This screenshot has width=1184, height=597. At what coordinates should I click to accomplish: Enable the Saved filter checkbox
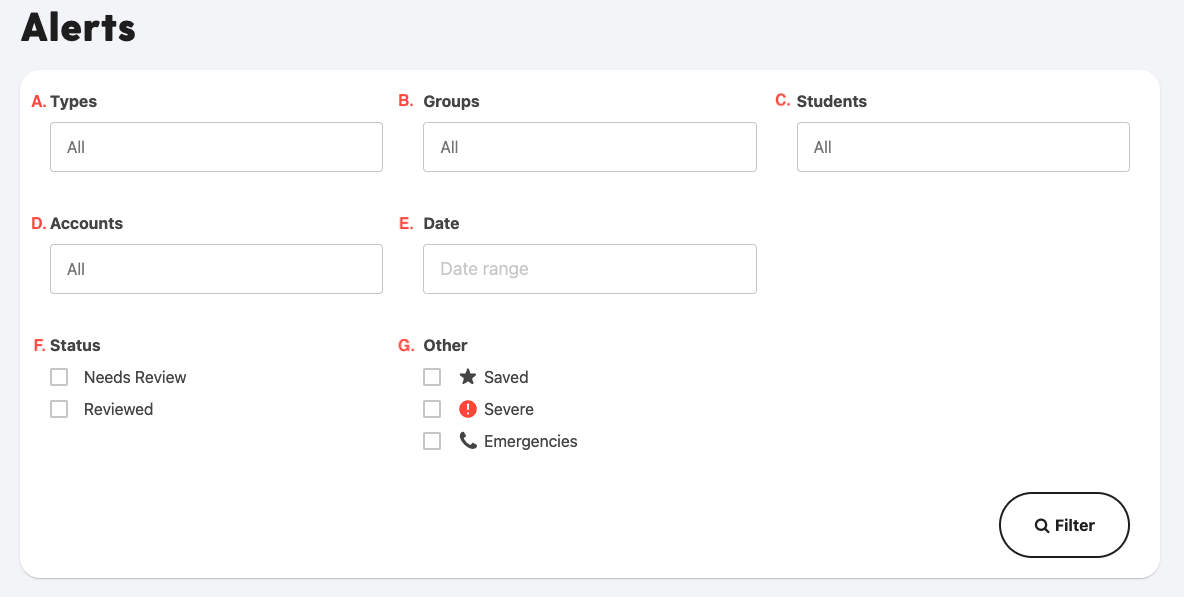click(432, 377)
